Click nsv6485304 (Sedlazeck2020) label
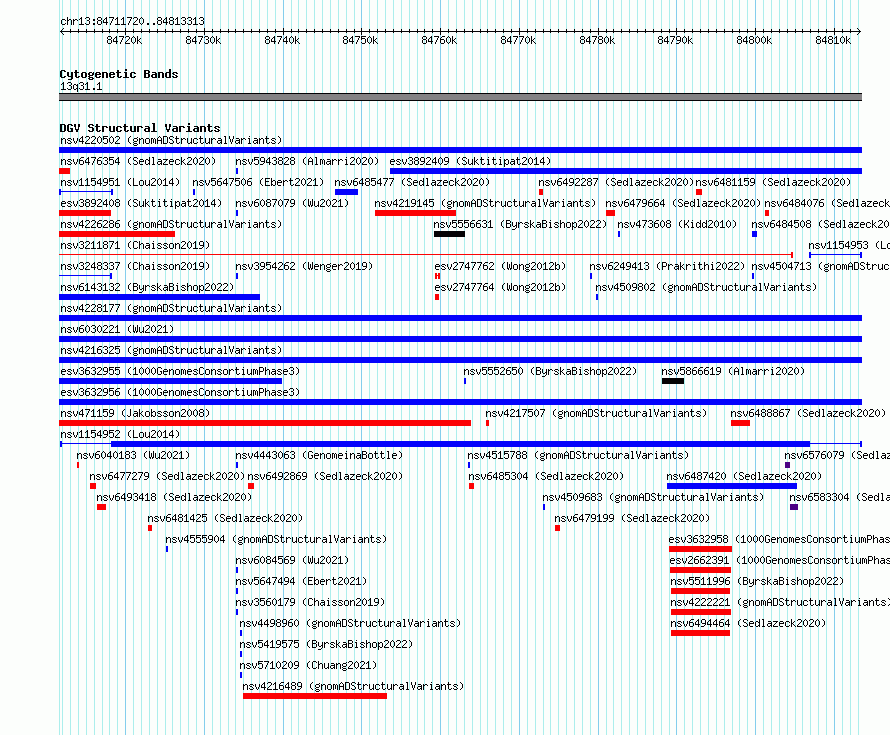Image resolution: width=890 pixels, height=735 pixels. (545, 476)
